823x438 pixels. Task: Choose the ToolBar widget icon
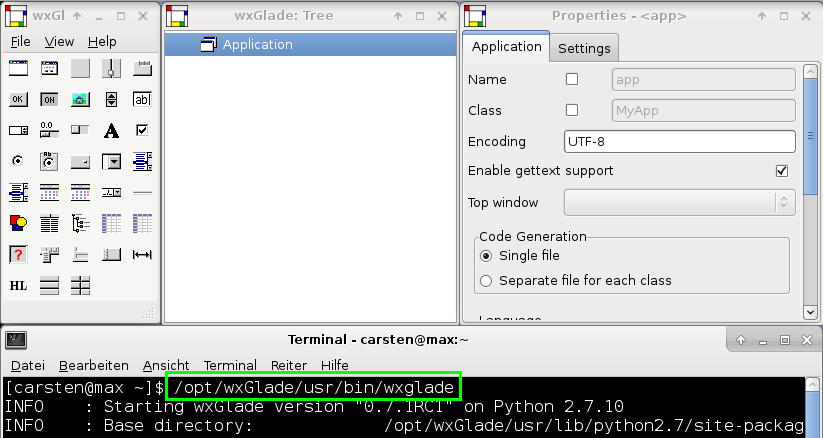(111, 255)
